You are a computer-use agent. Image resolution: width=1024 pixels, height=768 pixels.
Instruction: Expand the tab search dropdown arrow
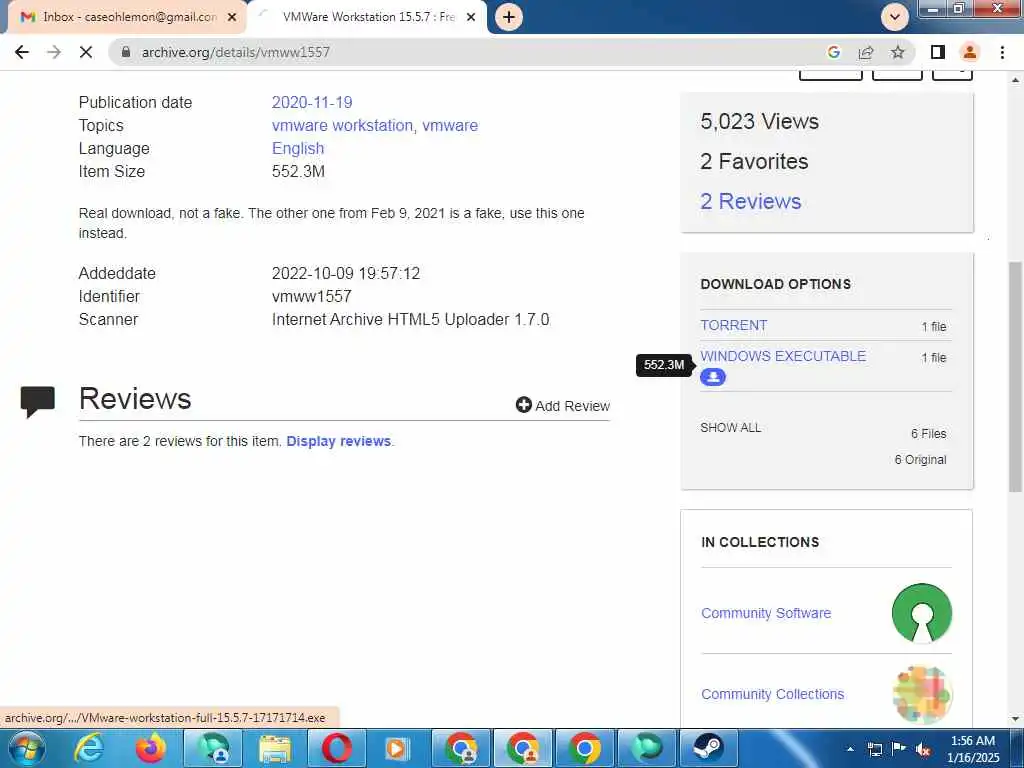[x=895, y=17]
